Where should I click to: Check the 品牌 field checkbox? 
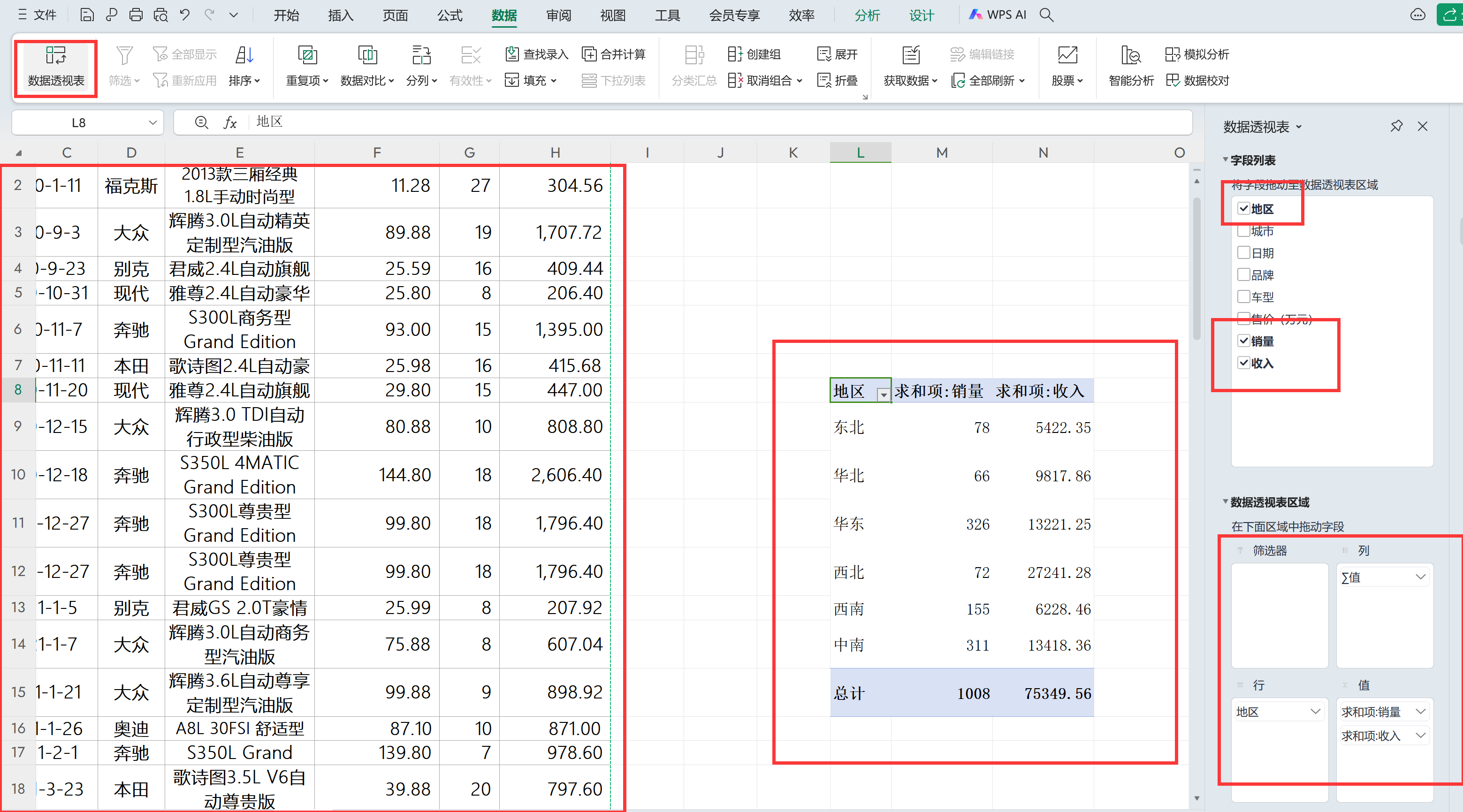coord(1243,275)
